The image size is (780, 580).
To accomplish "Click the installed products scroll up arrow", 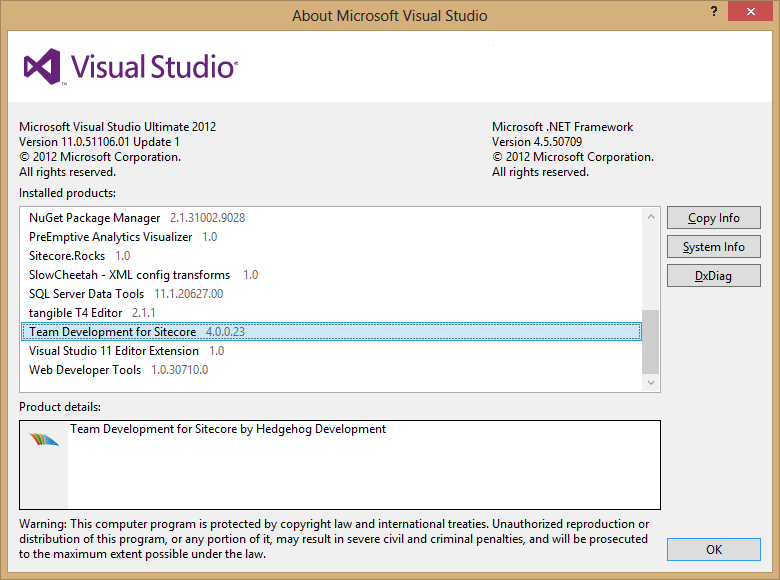I will click(x=651, y=217).
